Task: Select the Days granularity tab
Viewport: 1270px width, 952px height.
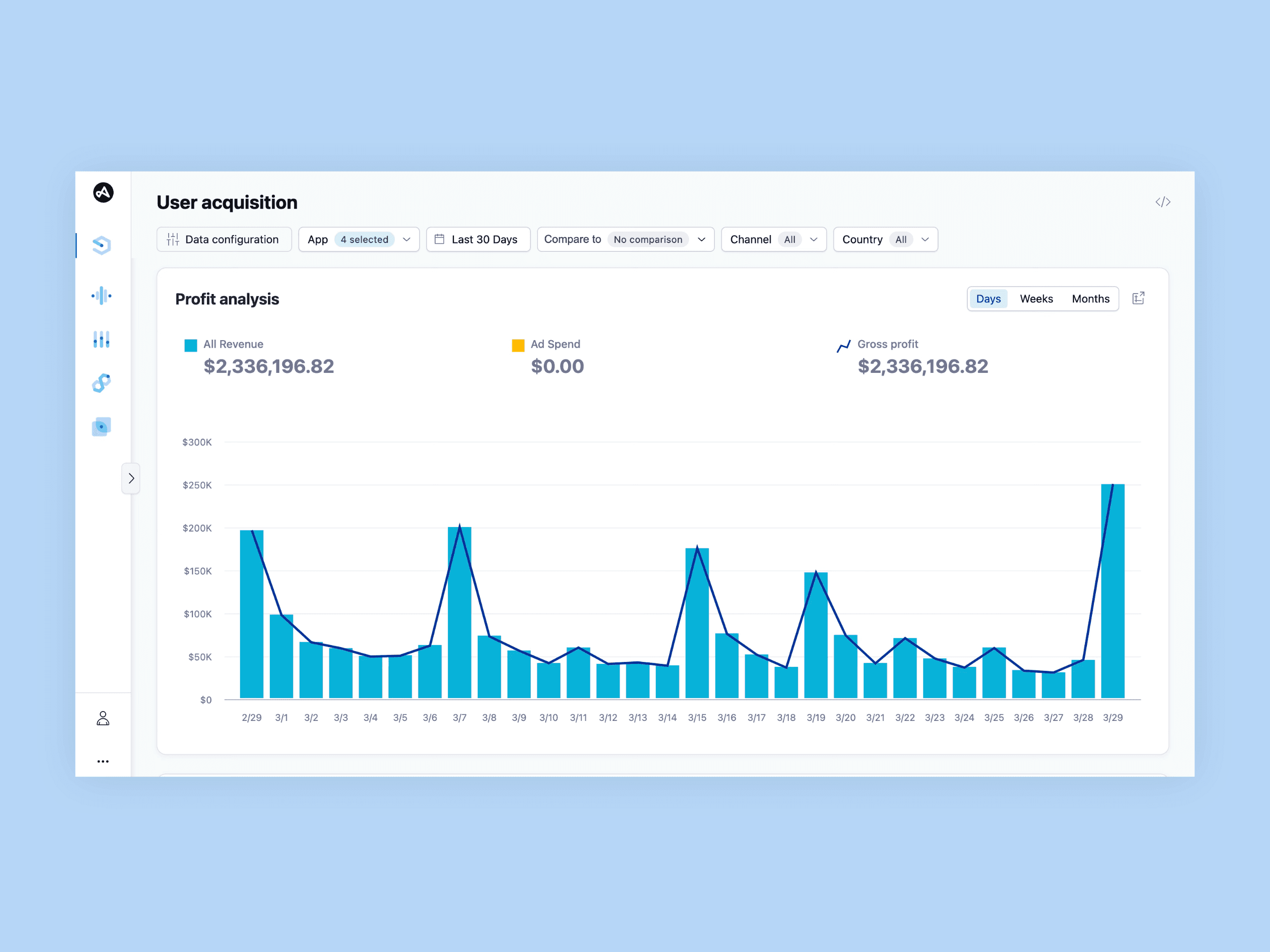Action: pyautogui.click(x=988, y=299)
